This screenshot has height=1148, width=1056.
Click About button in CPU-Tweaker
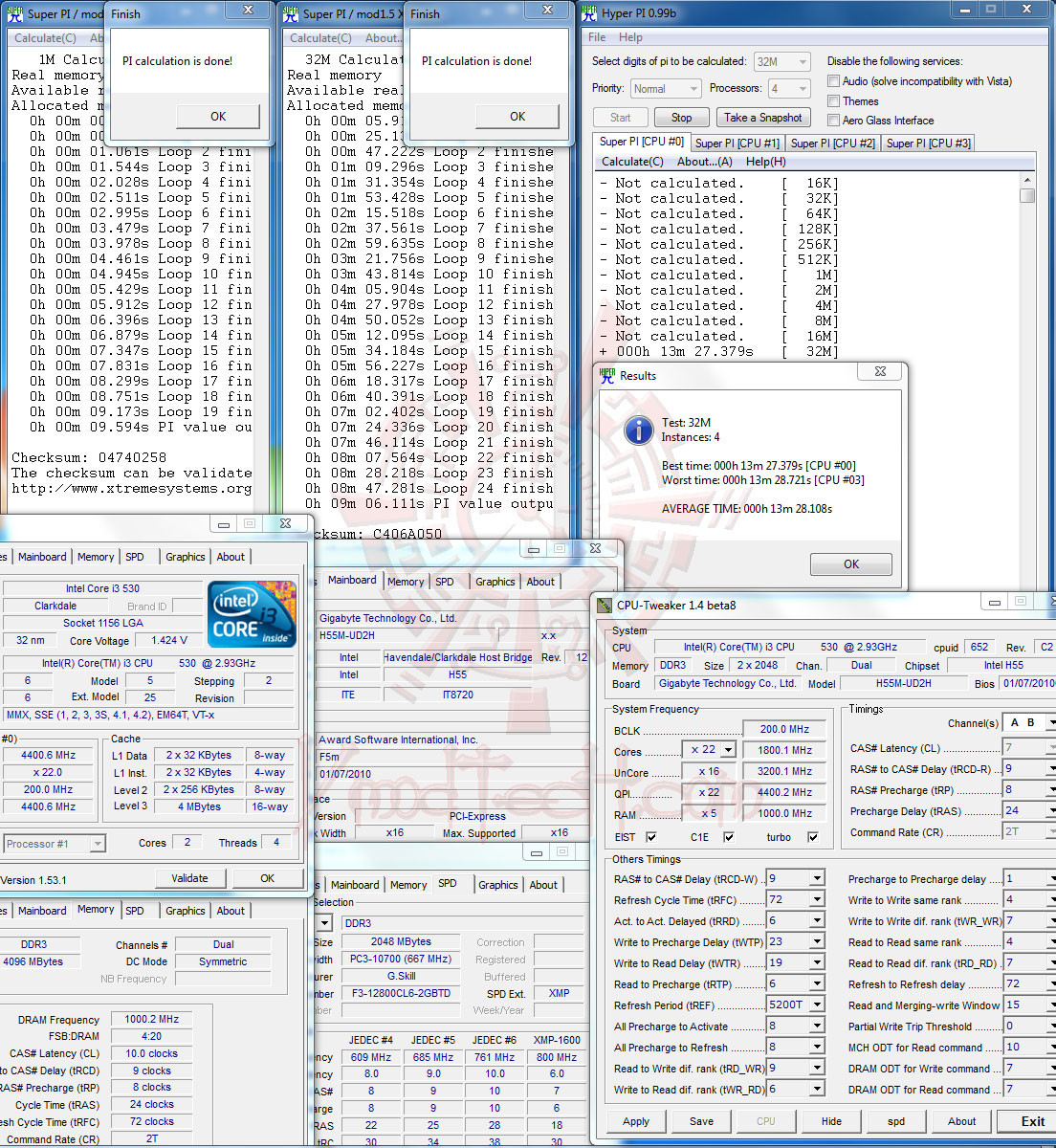point(961,1121)
